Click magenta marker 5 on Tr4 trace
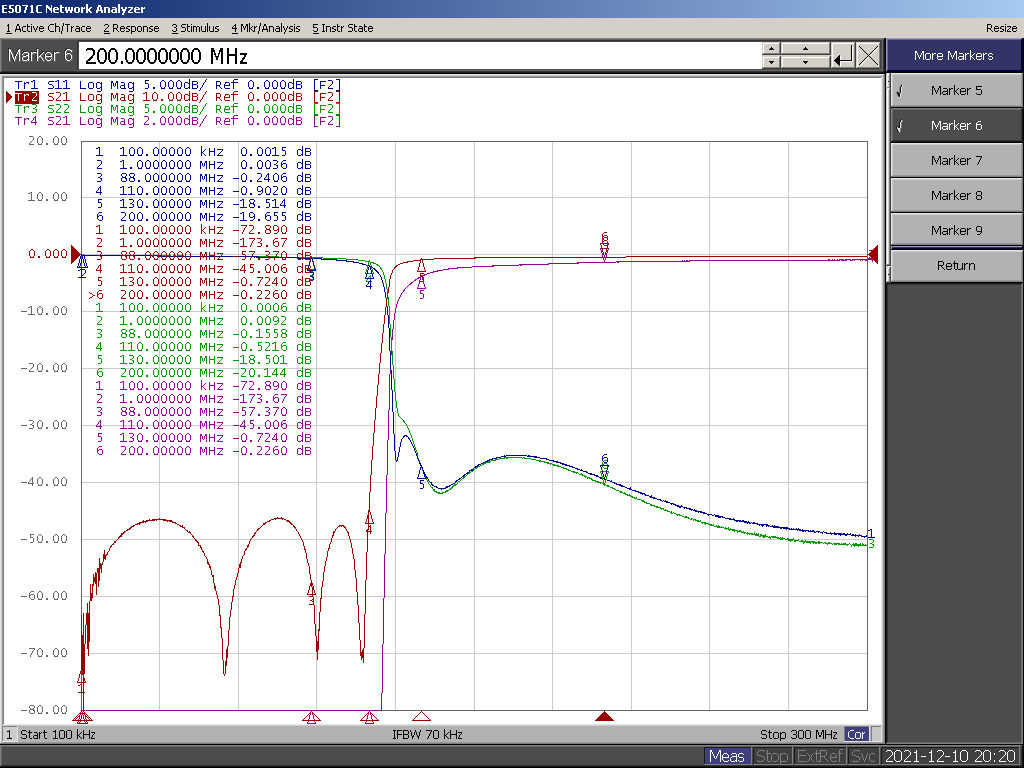The height and width of the screenshot is (768, 1024). (422, 286)
